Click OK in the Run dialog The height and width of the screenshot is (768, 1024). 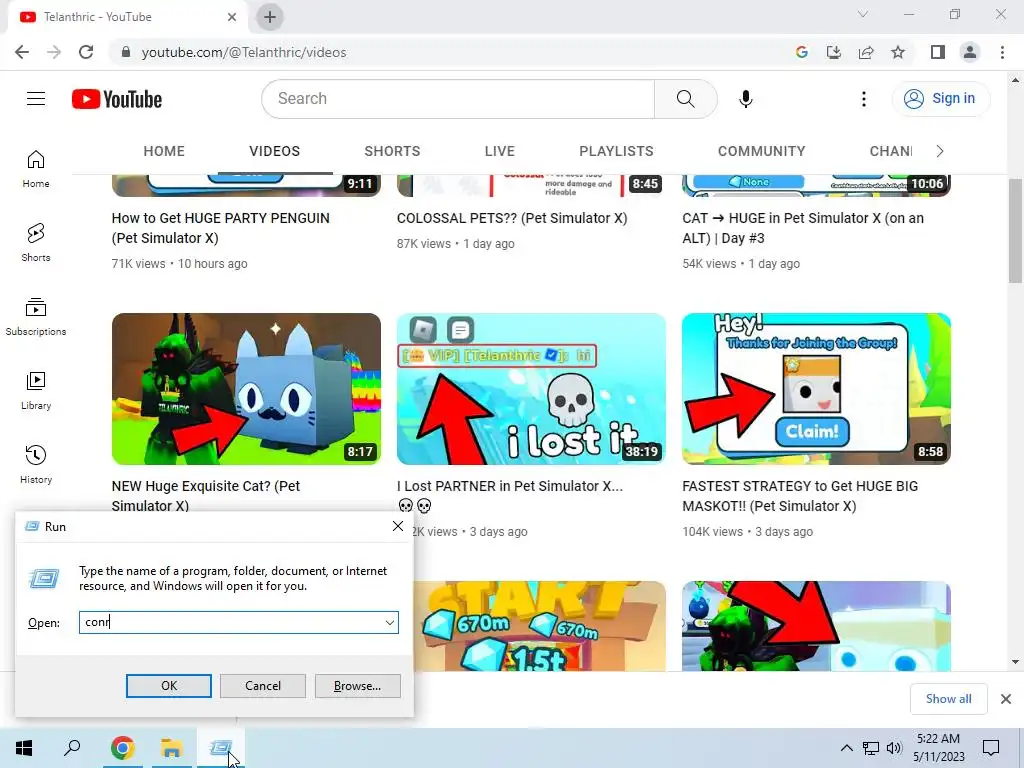(x=168, y=686)
